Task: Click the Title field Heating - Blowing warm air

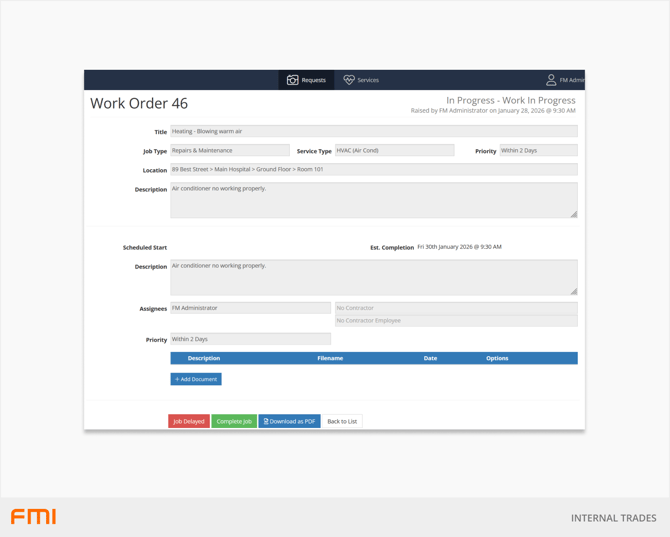Action: point(374,131)
